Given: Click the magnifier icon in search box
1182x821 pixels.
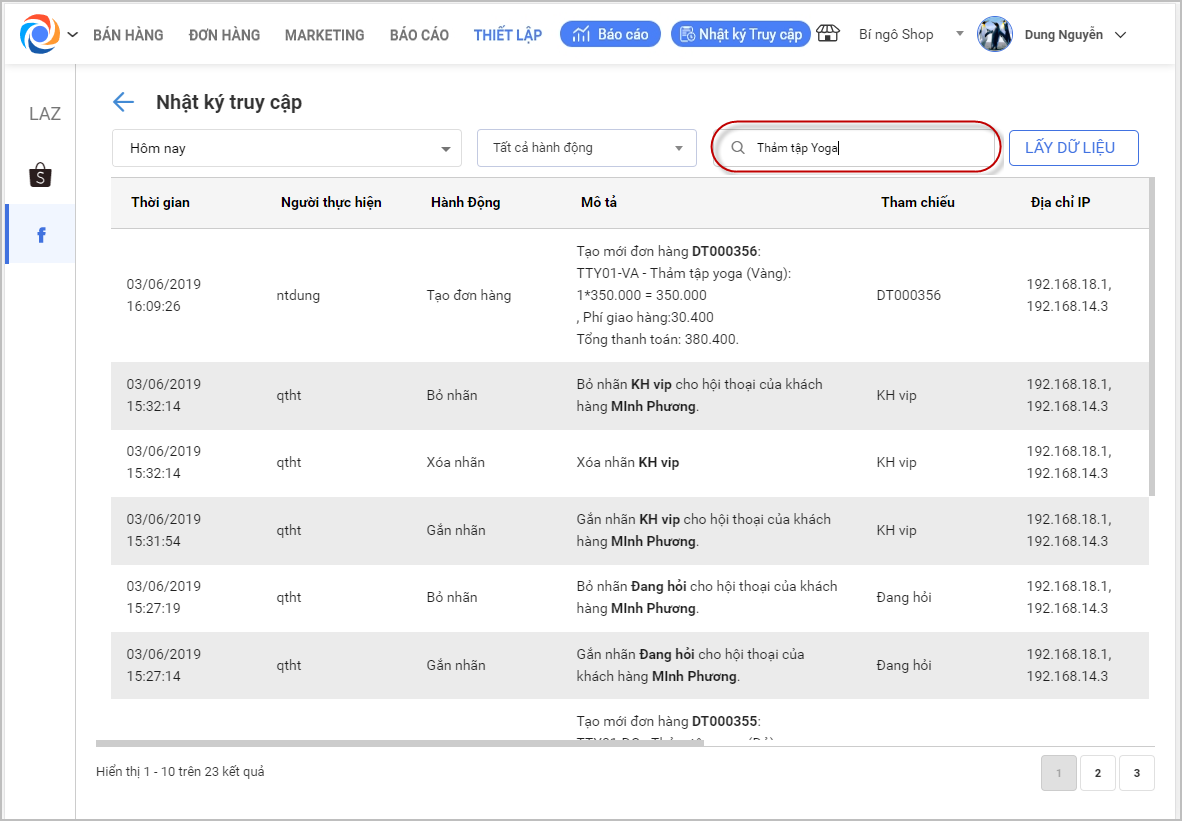Looking at the screenshot, I should click(x=738, y=148).
